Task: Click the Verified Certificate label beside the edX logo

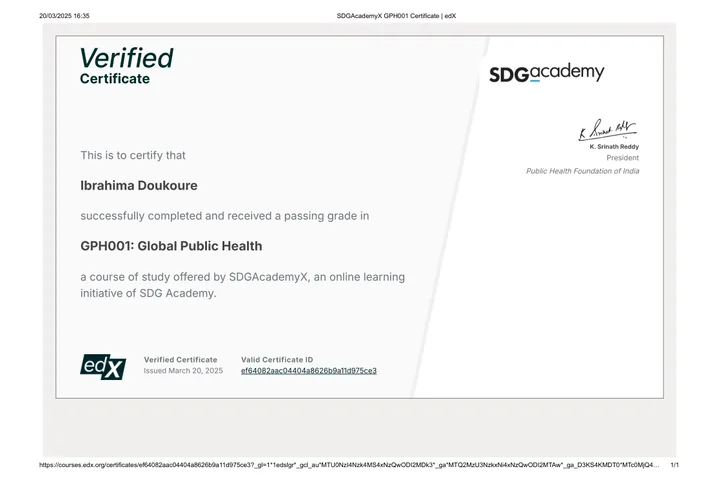Action: (x=180, y=360)
